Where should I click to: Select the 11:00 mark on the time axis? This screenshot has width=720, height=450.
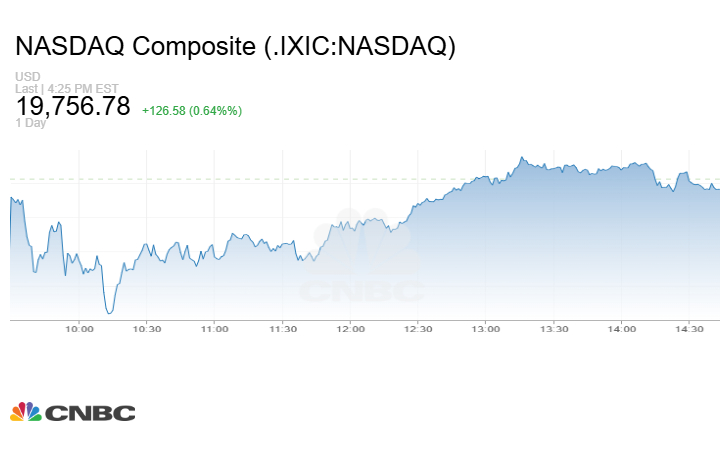point(214,329)
